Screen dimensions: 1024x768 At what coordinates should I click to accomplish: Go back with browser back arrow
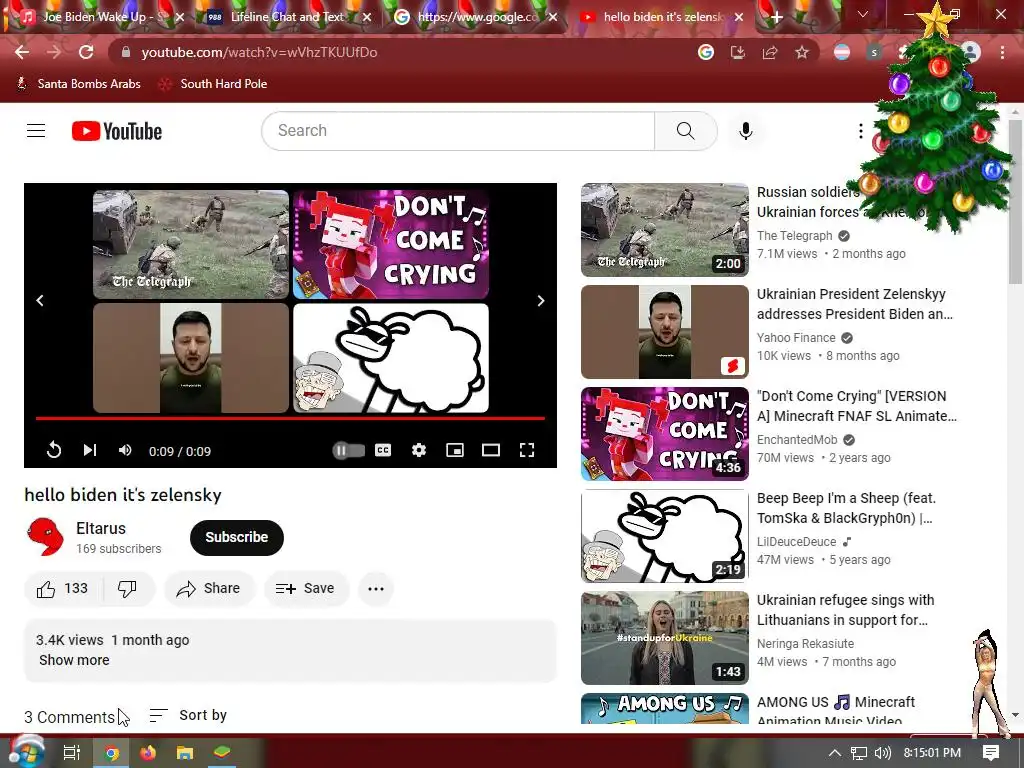coord(22,52)
